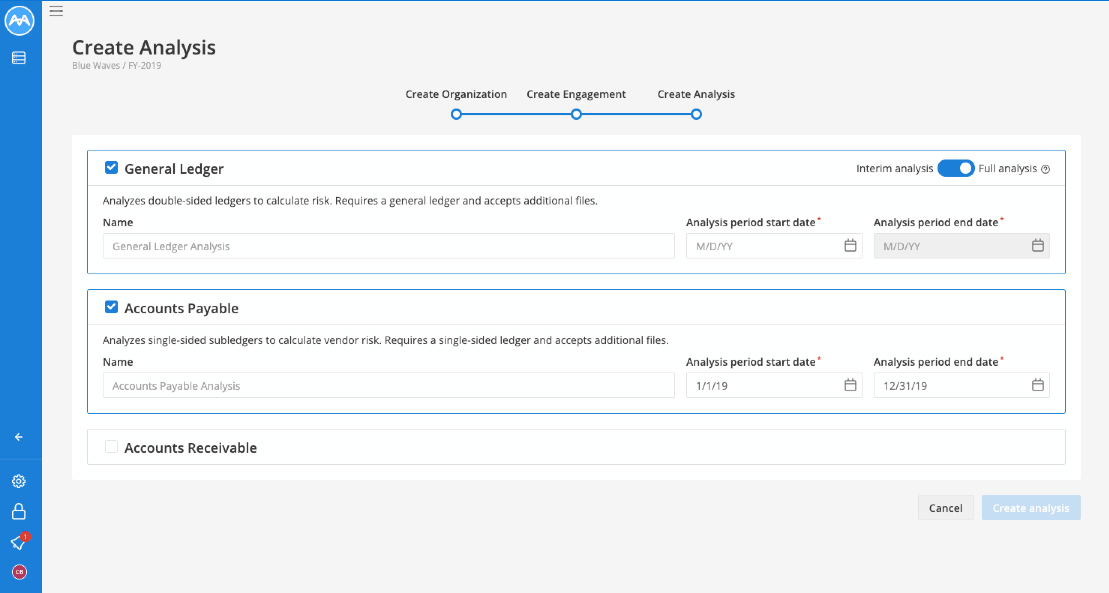
Task: Open the hamburger menu icon
Action: coord(57,11)
